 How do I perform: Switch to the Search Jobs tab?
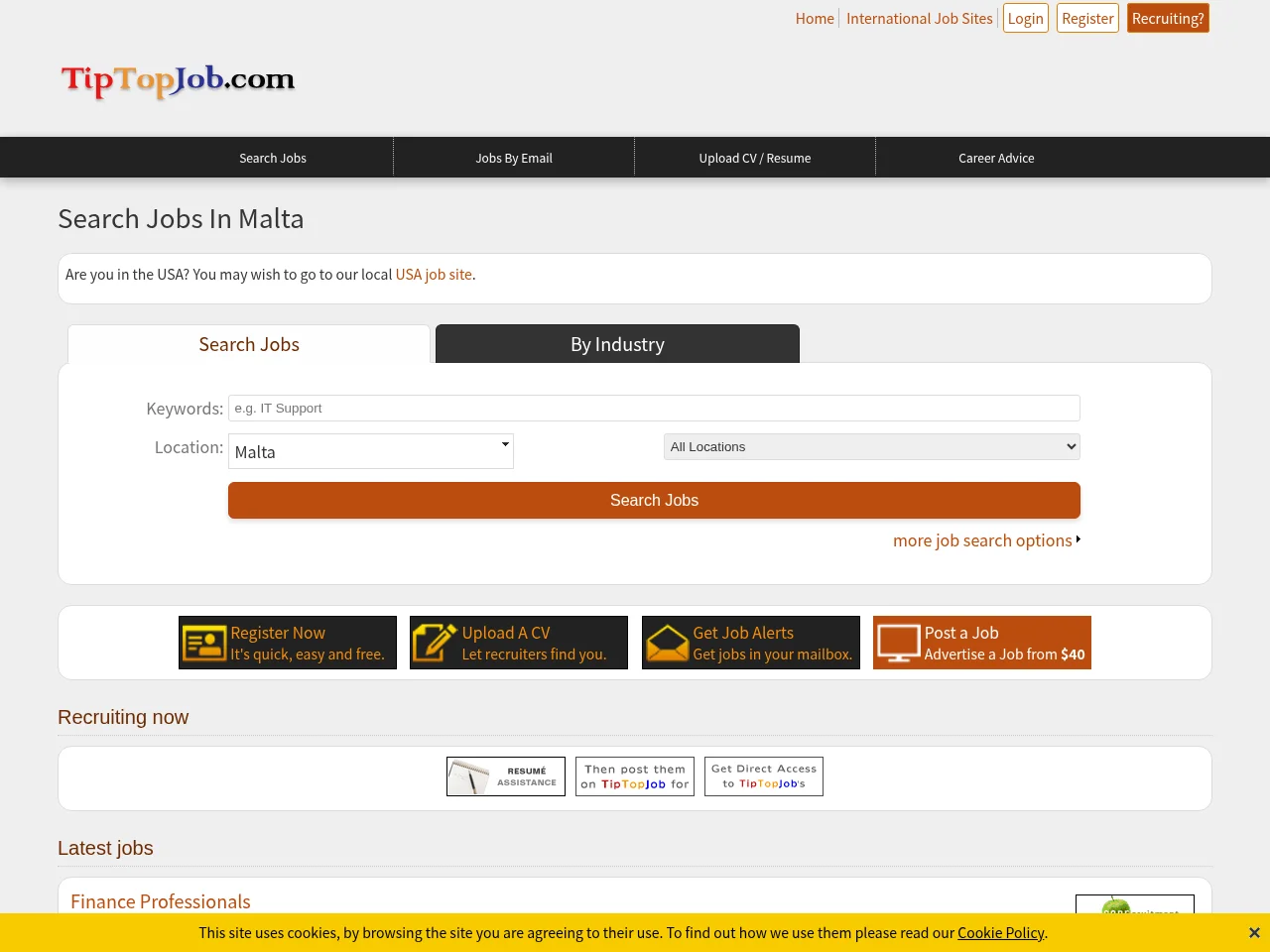click(x=249, y=344)
